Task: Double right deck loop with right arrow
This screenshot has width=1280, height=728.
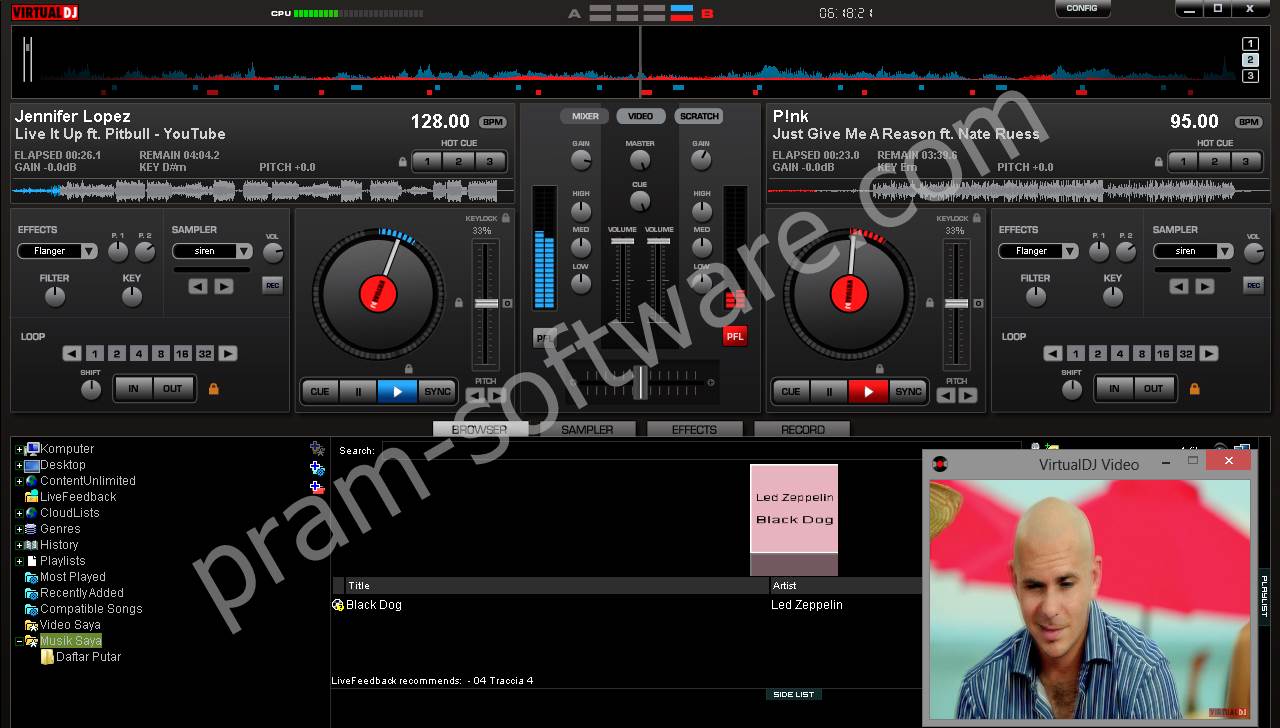Action: (1209, 353)
